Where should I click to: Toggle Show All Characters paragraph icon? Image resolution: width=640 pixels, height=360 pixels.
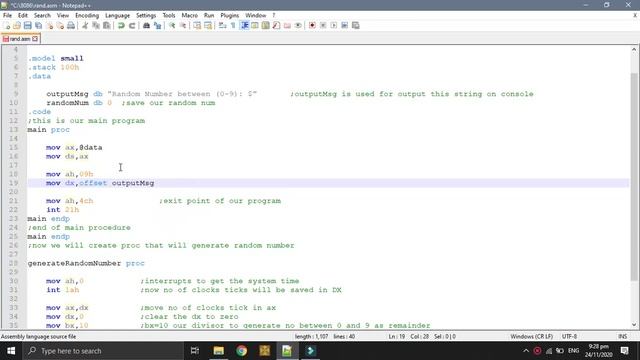click(233, 26)
